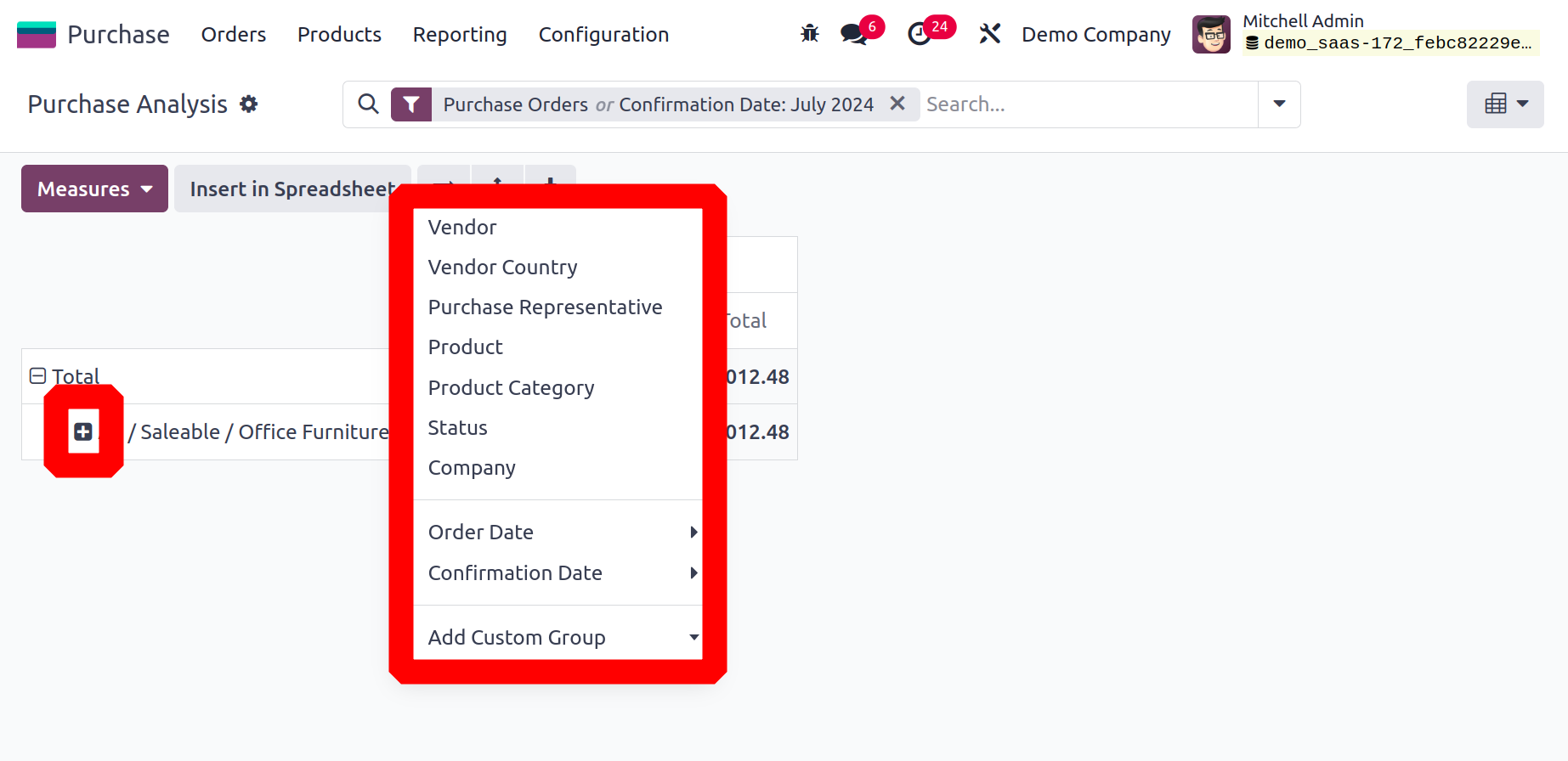Choose Product Category grouping option
The height and width of the screenshot is (761, 1568).
511,388
